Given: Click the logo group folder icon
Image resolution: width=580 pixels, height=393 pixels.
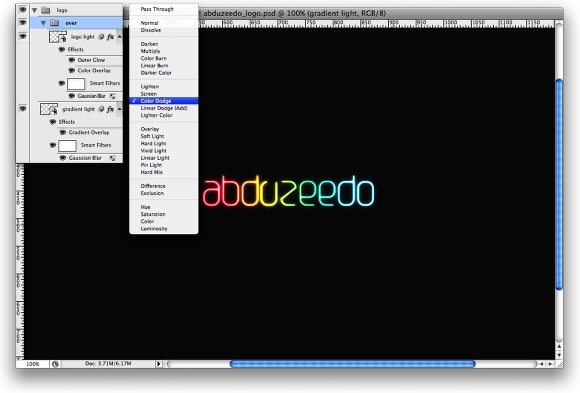Looking at the screenshot, I should pyautogui.click(x=45, y=10).
